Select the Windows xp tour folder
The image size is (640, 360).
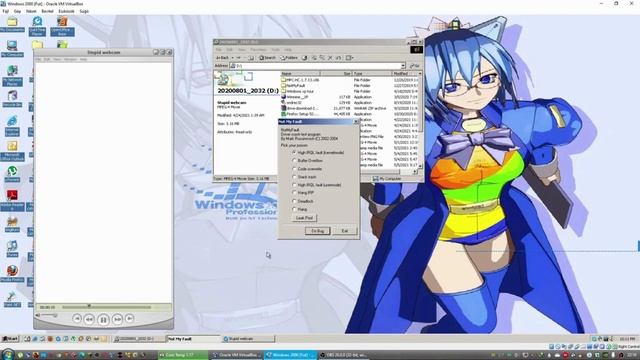pos(297,91)
